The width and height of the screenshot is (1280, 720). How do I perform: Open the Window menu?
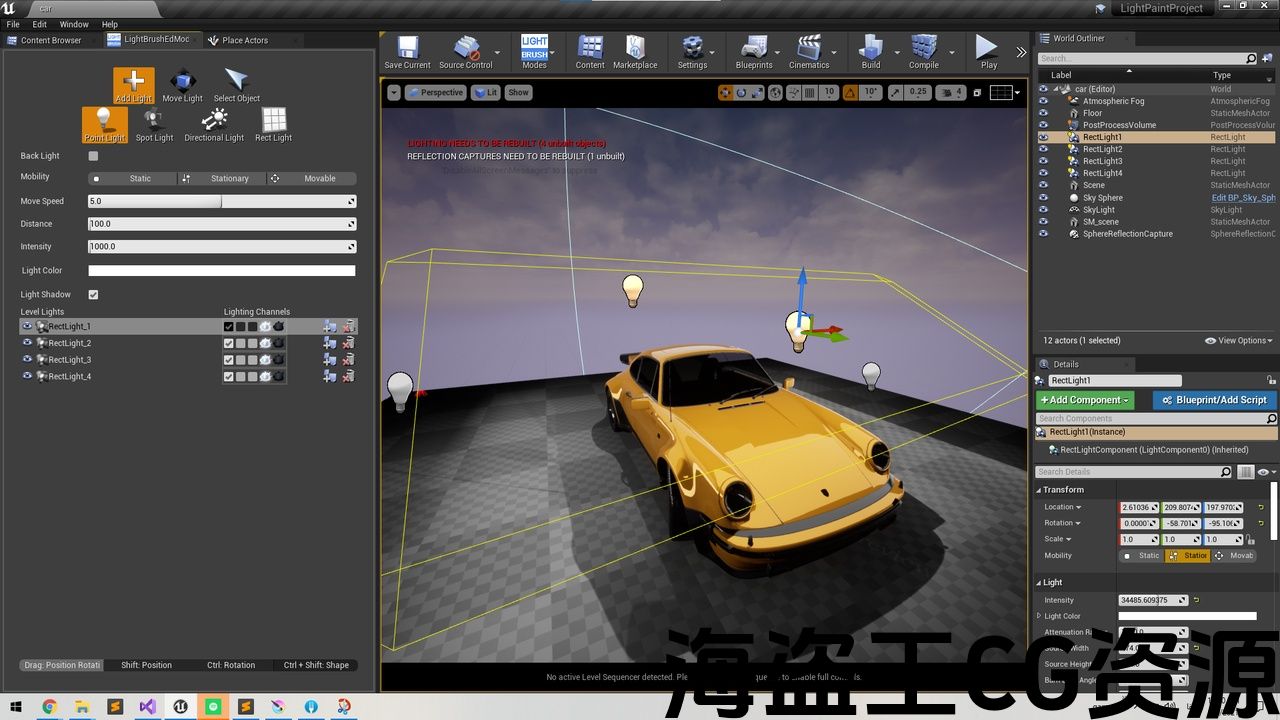pyautogui.click(x=74, y=24)
